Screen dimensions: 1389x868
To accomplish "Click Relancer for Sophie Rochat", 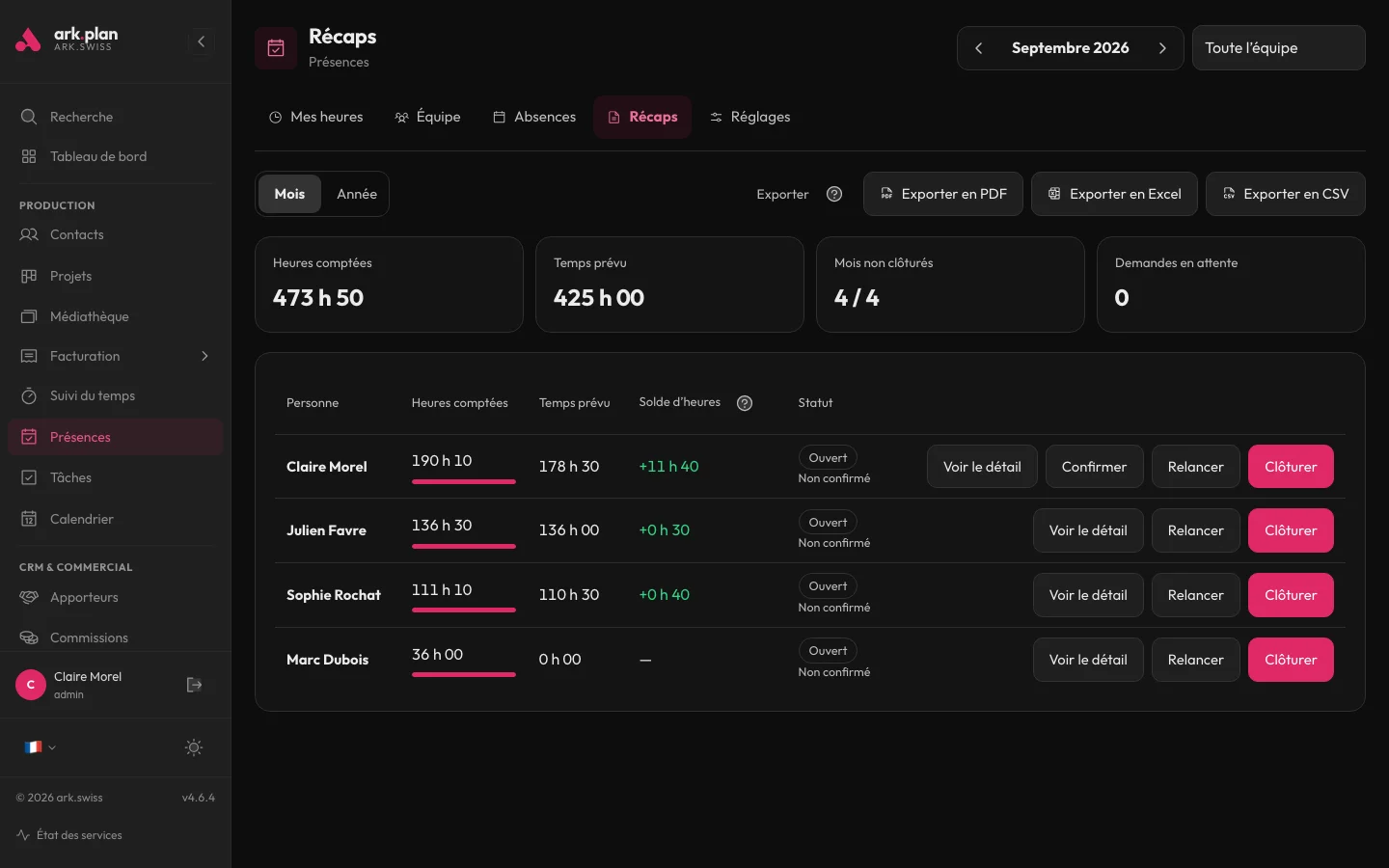I will pyautogui.click(x=1195, y=595).
